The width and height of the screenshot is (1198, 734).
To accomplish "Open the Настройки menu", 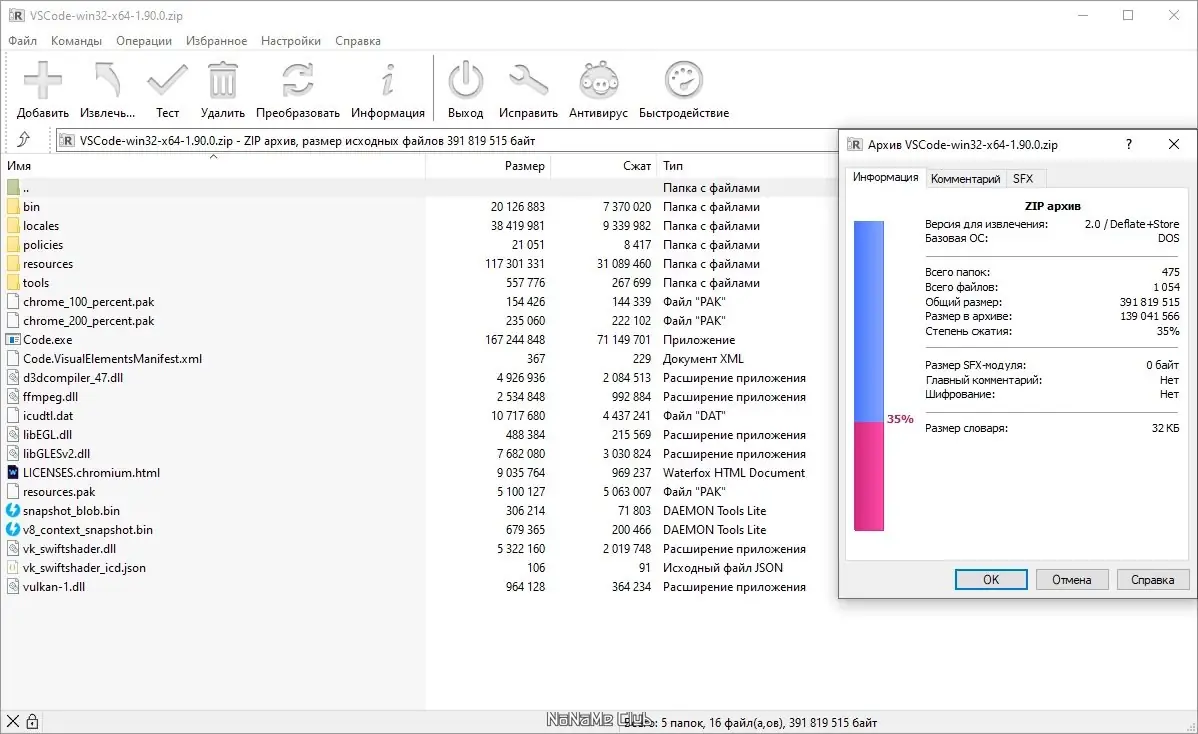I will (x=290, y=41).
